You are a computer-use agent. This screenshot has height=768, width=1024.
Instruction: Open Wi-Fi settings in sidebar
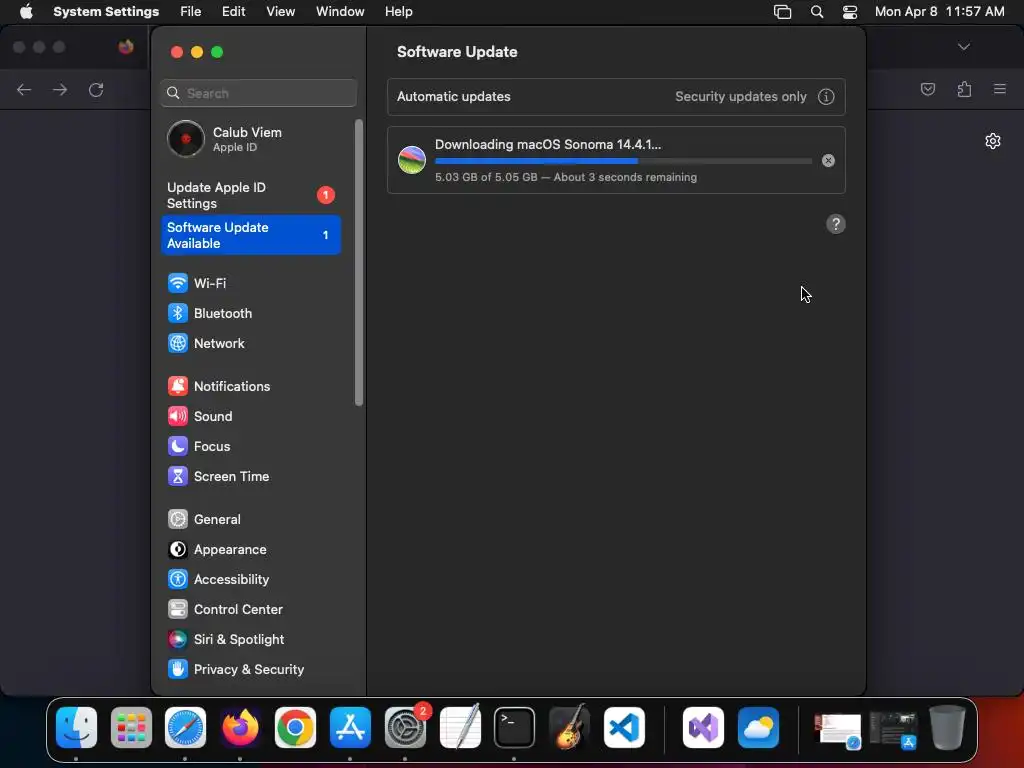coord(251,283)
